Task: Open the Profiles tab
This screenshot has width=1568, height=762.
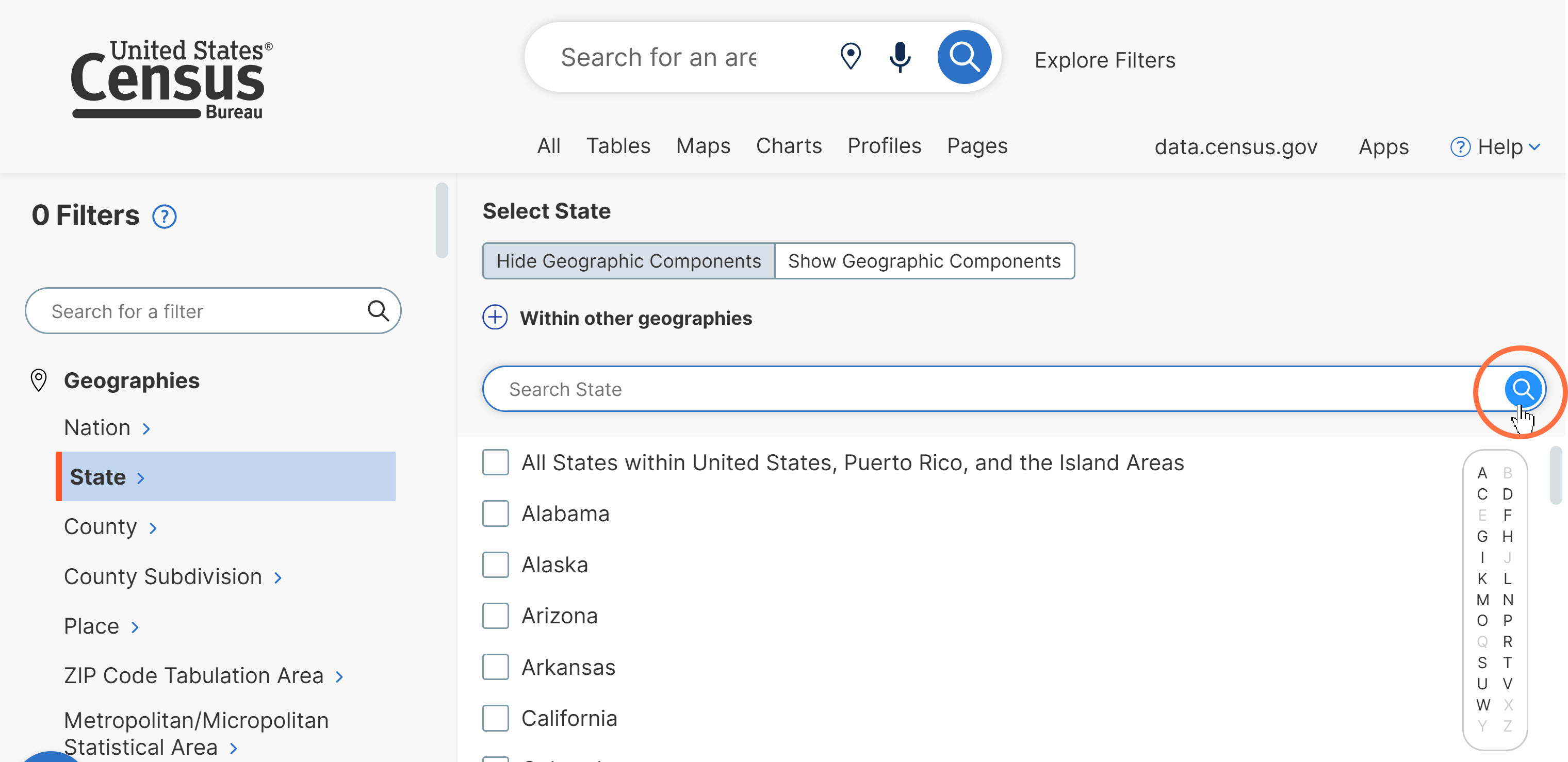Action: [x=884, y=146]
